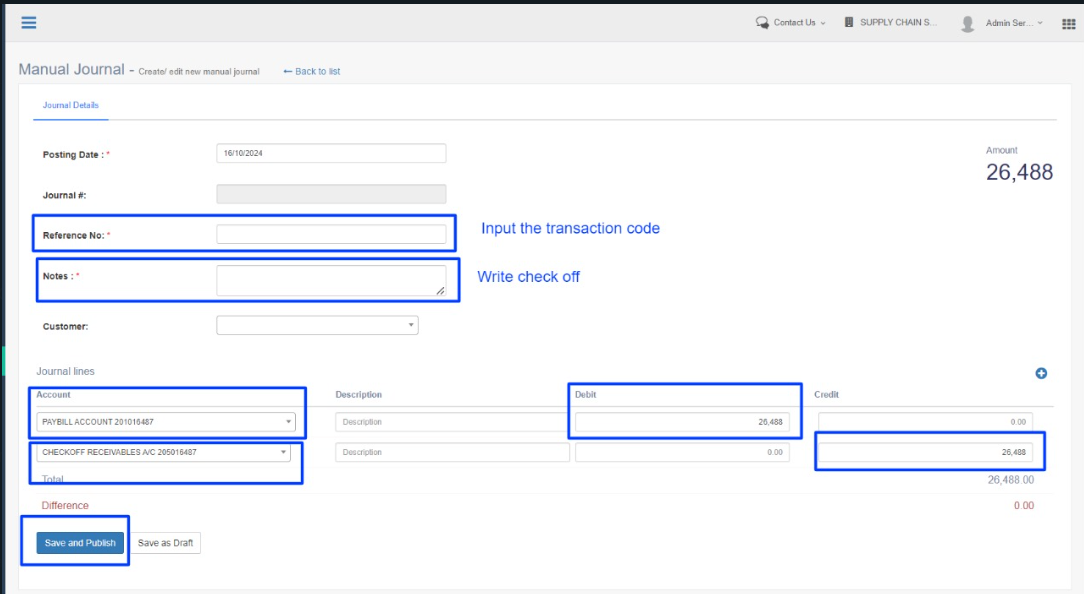The height and width of the screenshot is (594, 1084).
Task: Click the admin user avatar icon
Action: coord(967,23)
